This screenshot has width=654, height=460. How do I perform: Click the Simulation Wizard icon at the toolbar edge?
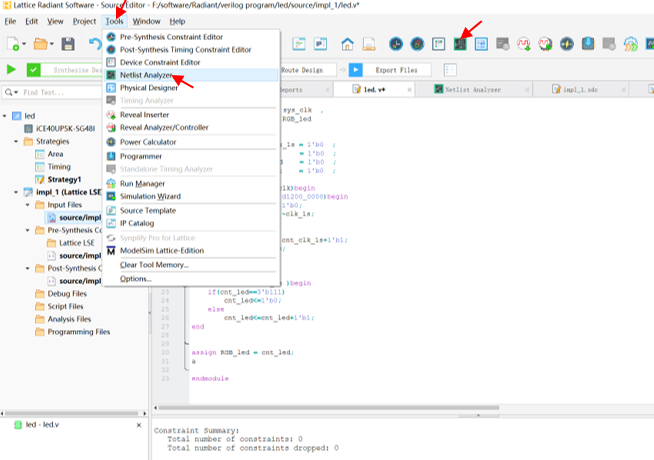click(649, 44)
